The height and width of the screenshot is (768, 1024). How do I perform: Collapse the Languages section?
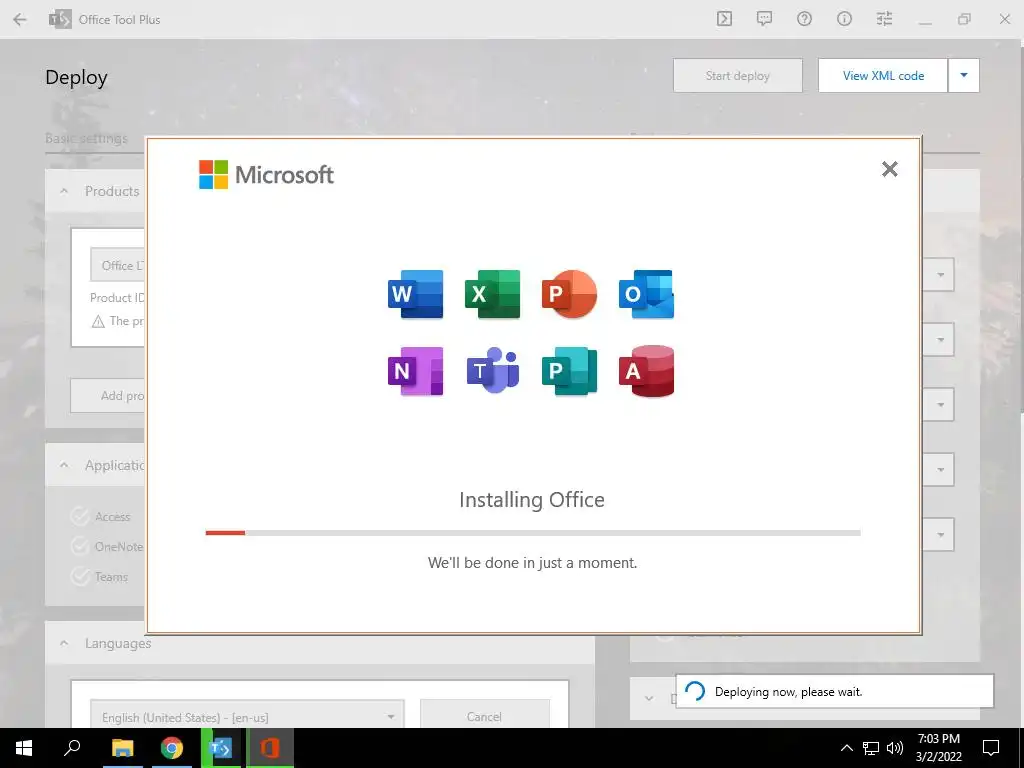tap(64, 643)
